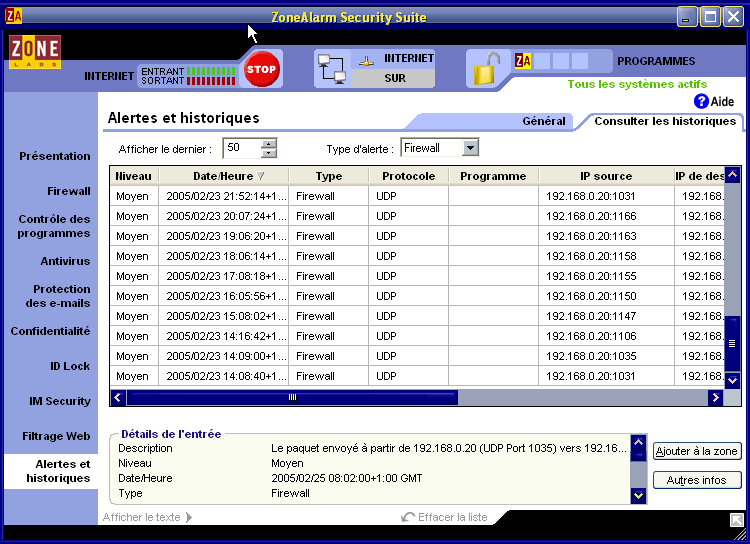Screen dimensions: 750x544
Task: Click the SUR Internet zone status
Action: 395,78
